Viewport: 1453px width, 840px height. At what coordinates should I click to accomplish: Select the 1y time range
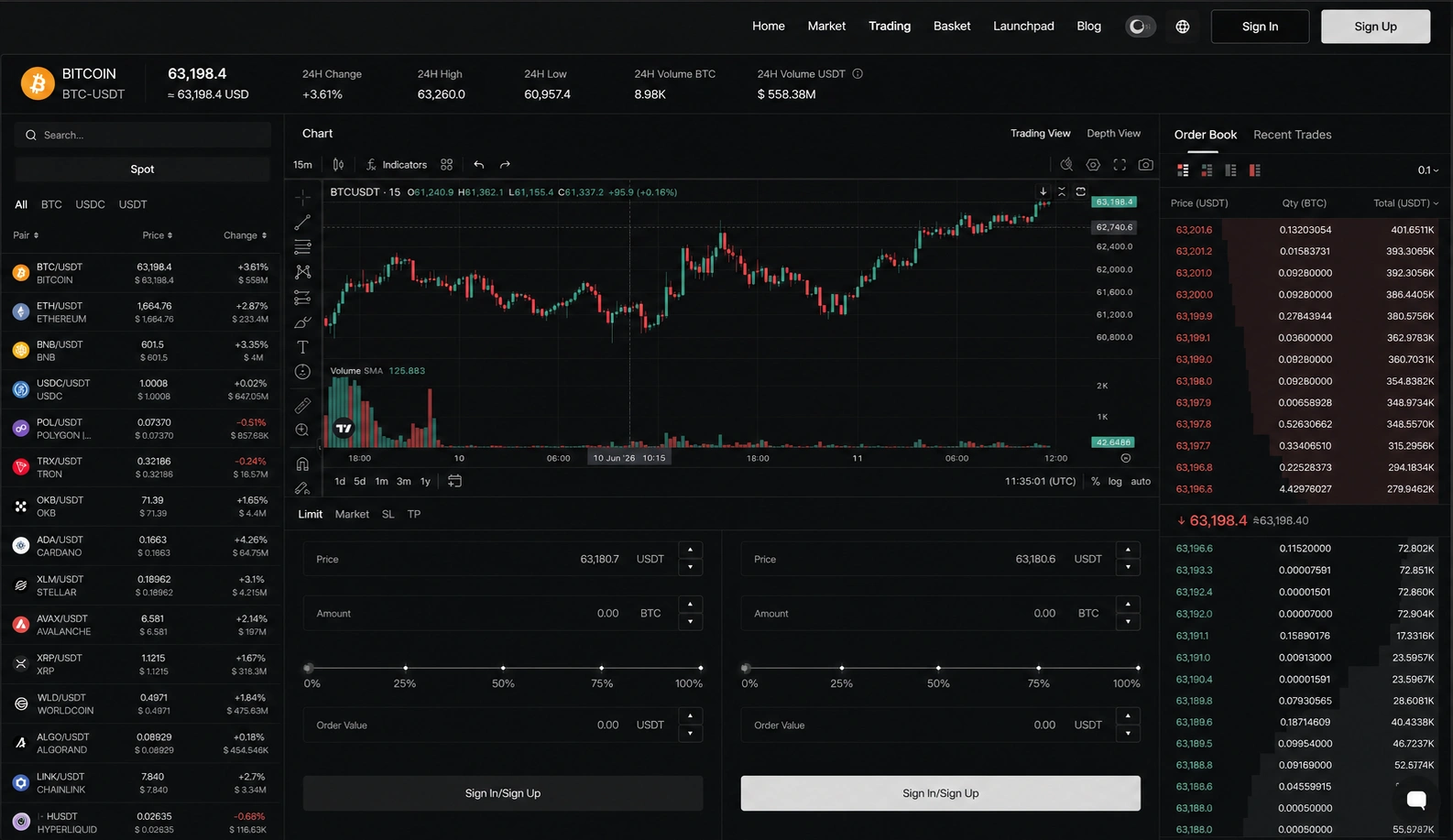(425, 482)
